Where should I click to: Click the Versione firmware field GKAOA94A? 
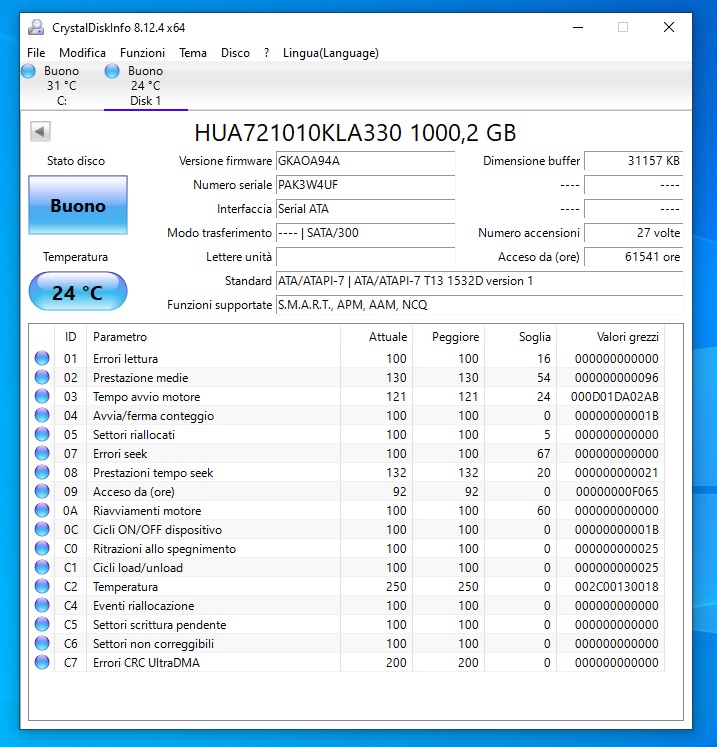point(365,161)
